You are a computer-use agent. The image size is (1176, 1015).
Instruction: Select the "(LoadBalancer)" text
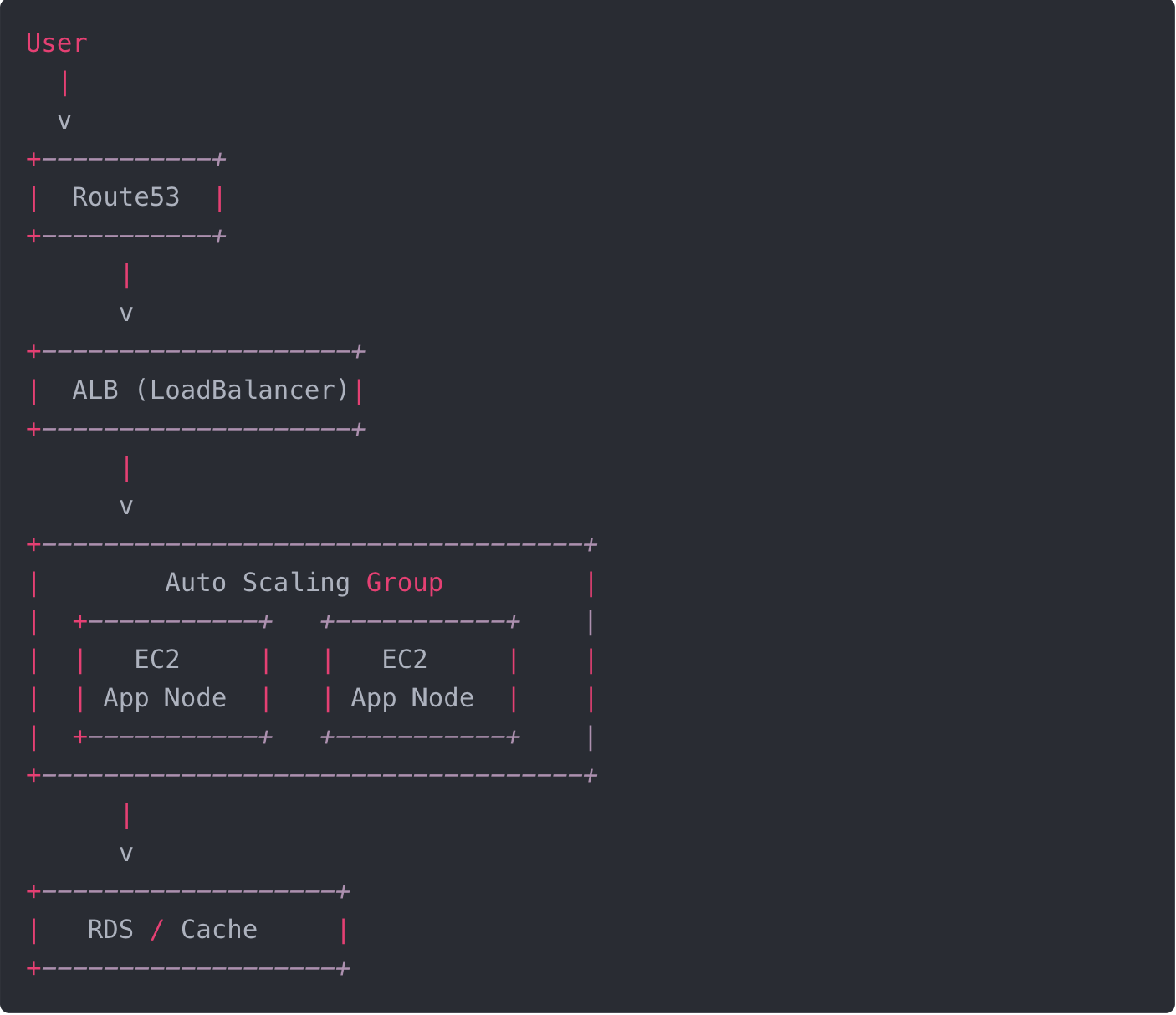point(242,390)
